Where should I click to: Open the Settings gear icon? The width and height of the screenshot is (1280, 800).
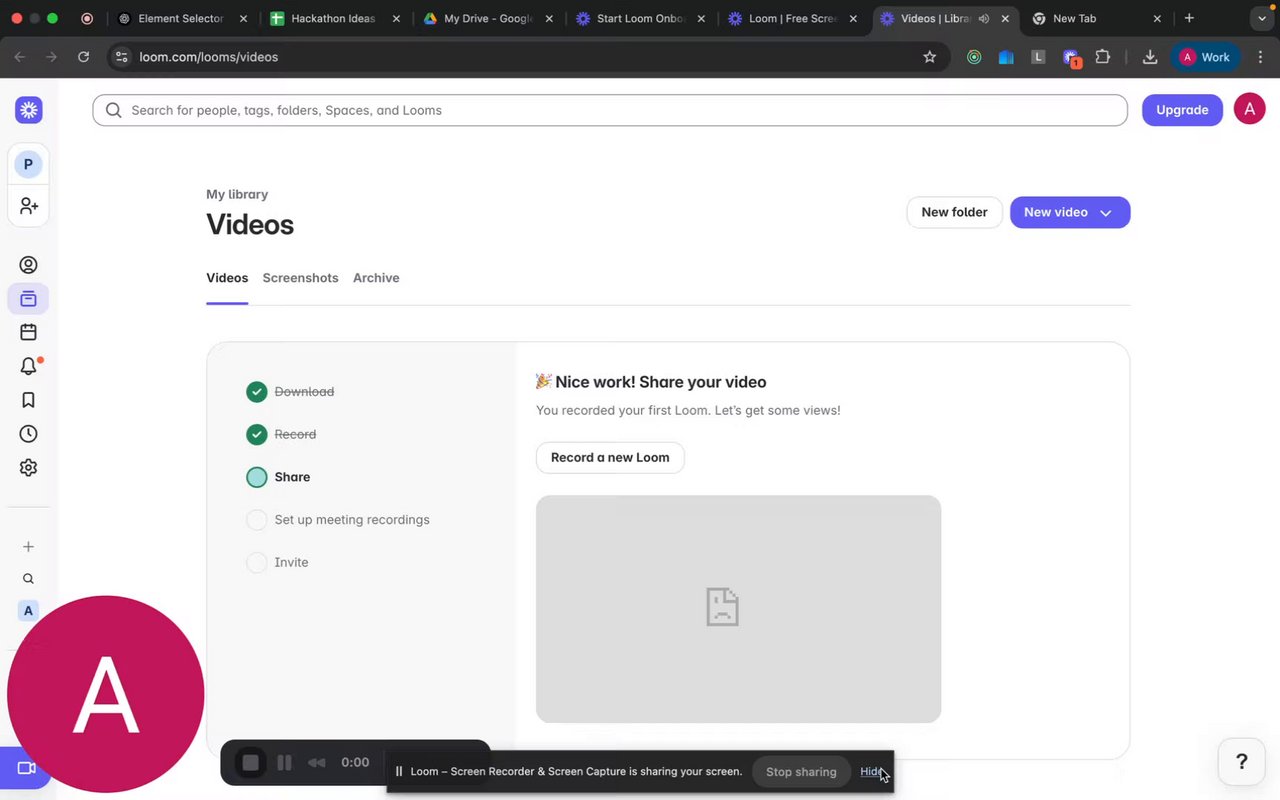[x=28, y=467]
